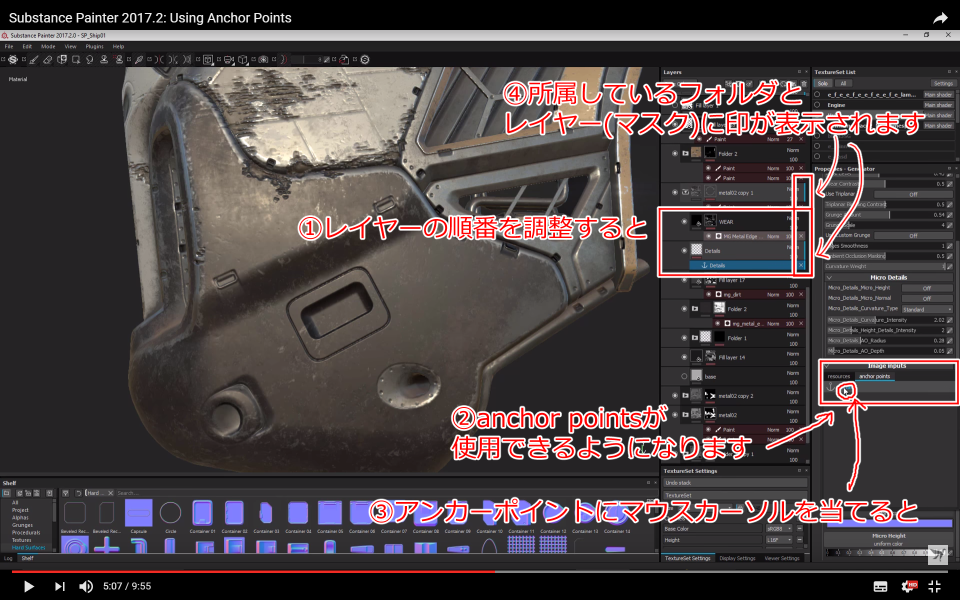Select the Smudge tool
This screenshot has width=960, height=600.
[x=90, y=59]
